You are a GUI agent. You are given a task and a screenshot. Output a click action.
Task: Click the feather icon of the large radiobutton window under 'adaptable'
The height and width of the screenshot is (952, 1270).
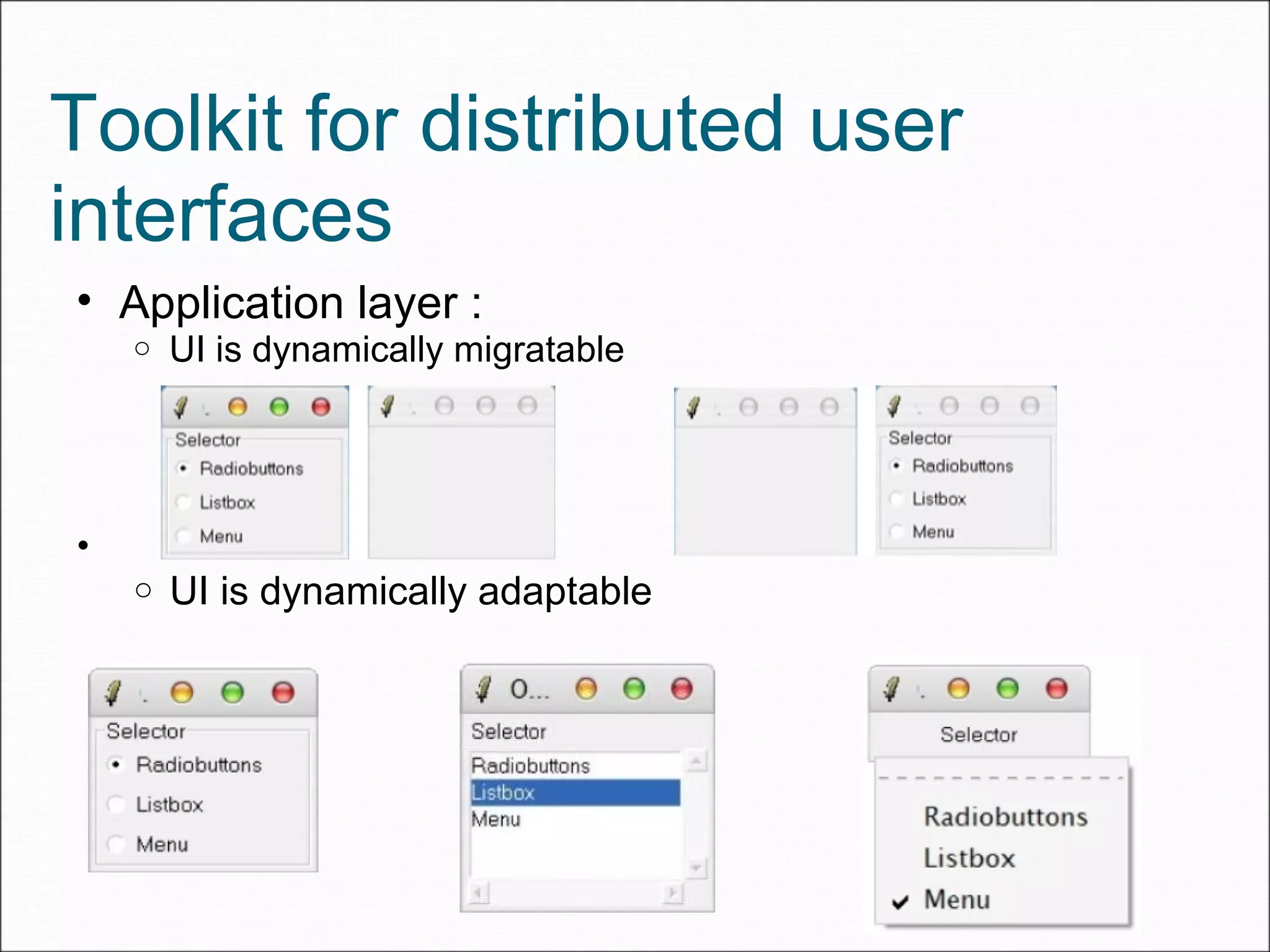click(113, 692)
